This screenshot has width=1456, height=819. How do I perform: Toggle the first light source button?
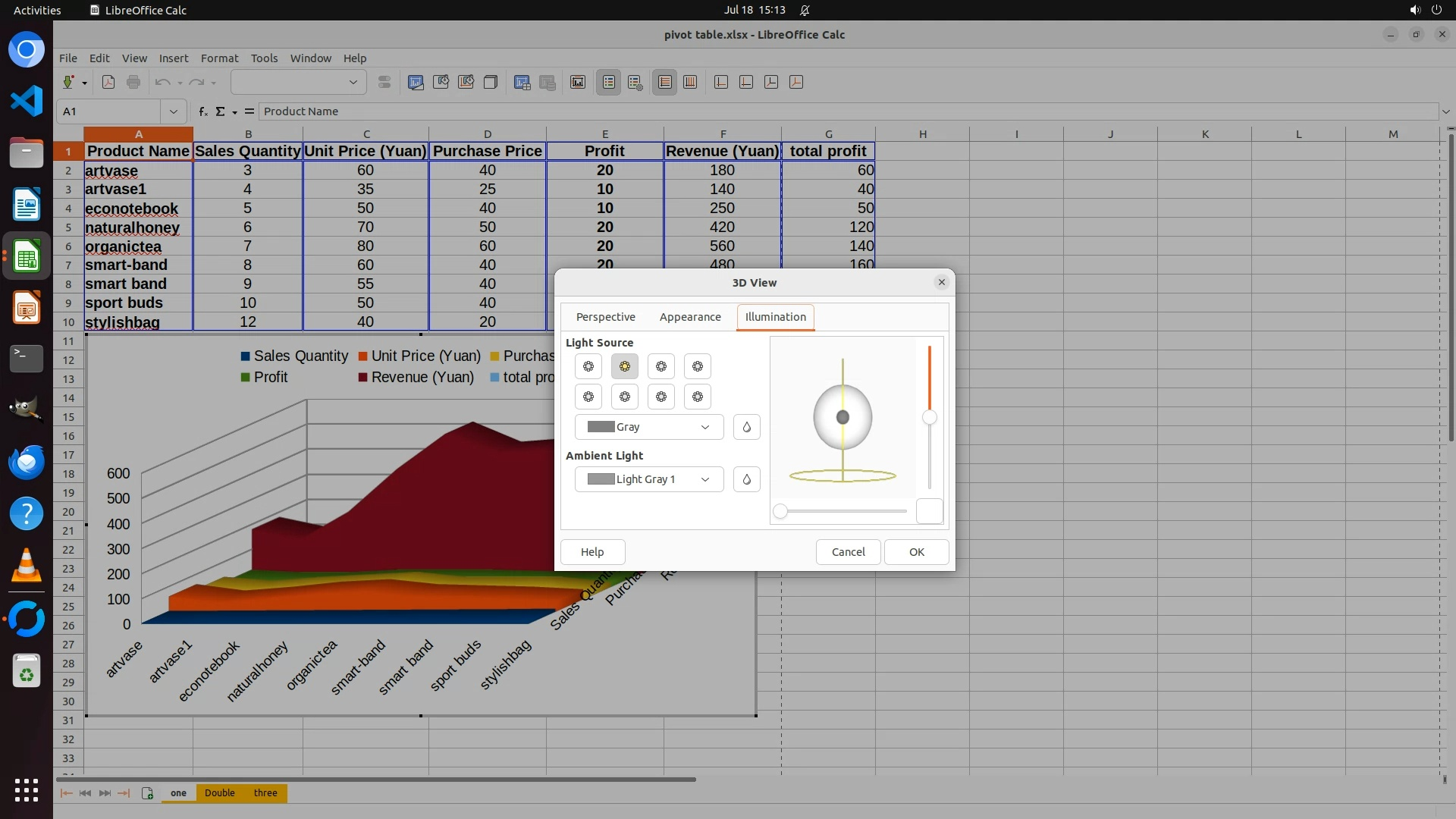[x=588, y=366]
